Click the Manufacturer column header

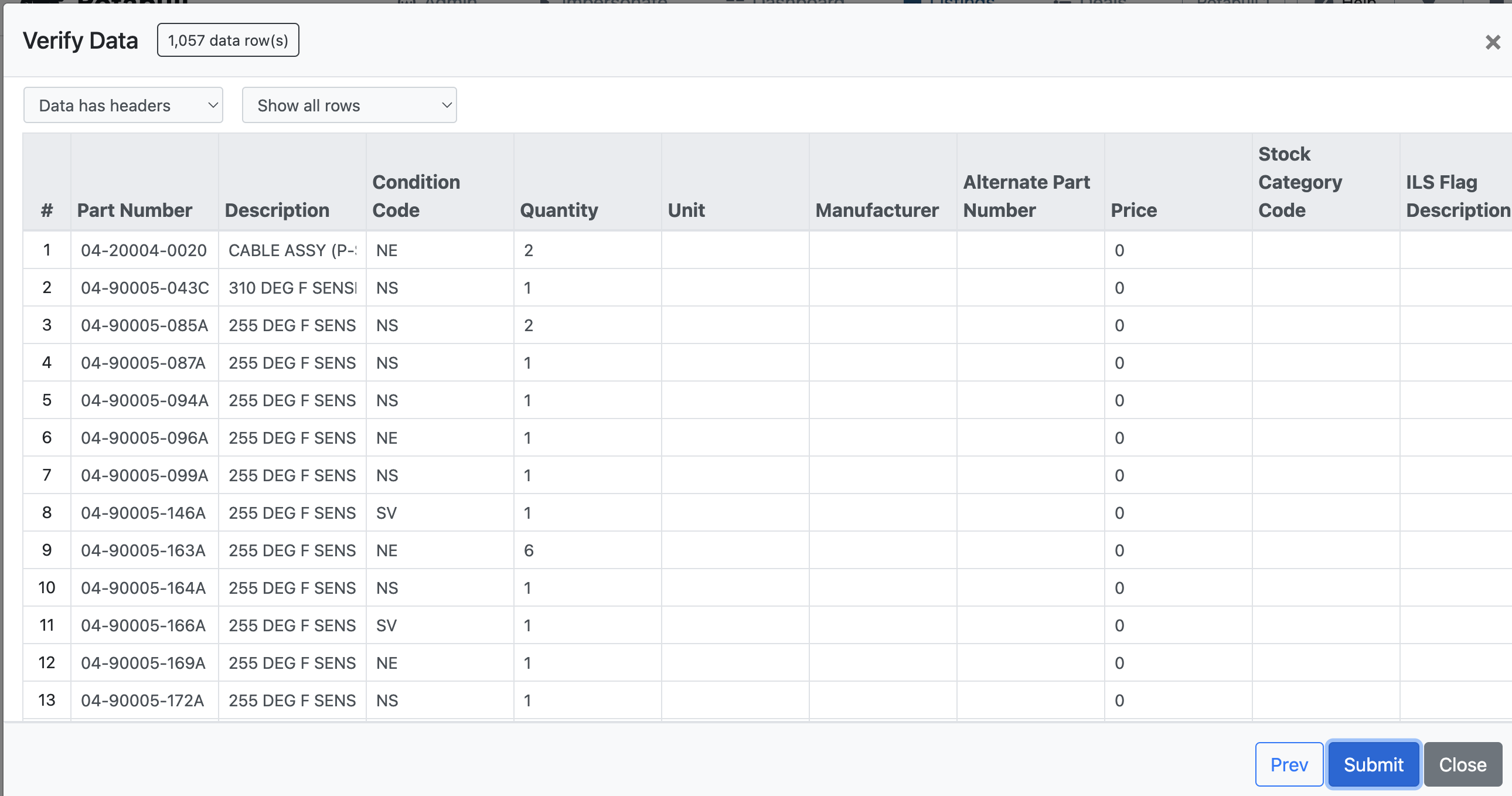click(876, 210)
